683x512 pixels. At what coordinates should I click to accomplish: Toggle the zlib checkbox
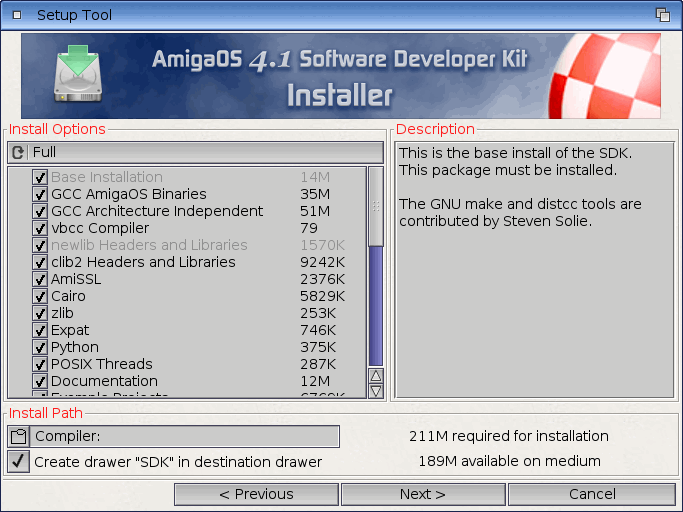40,313
